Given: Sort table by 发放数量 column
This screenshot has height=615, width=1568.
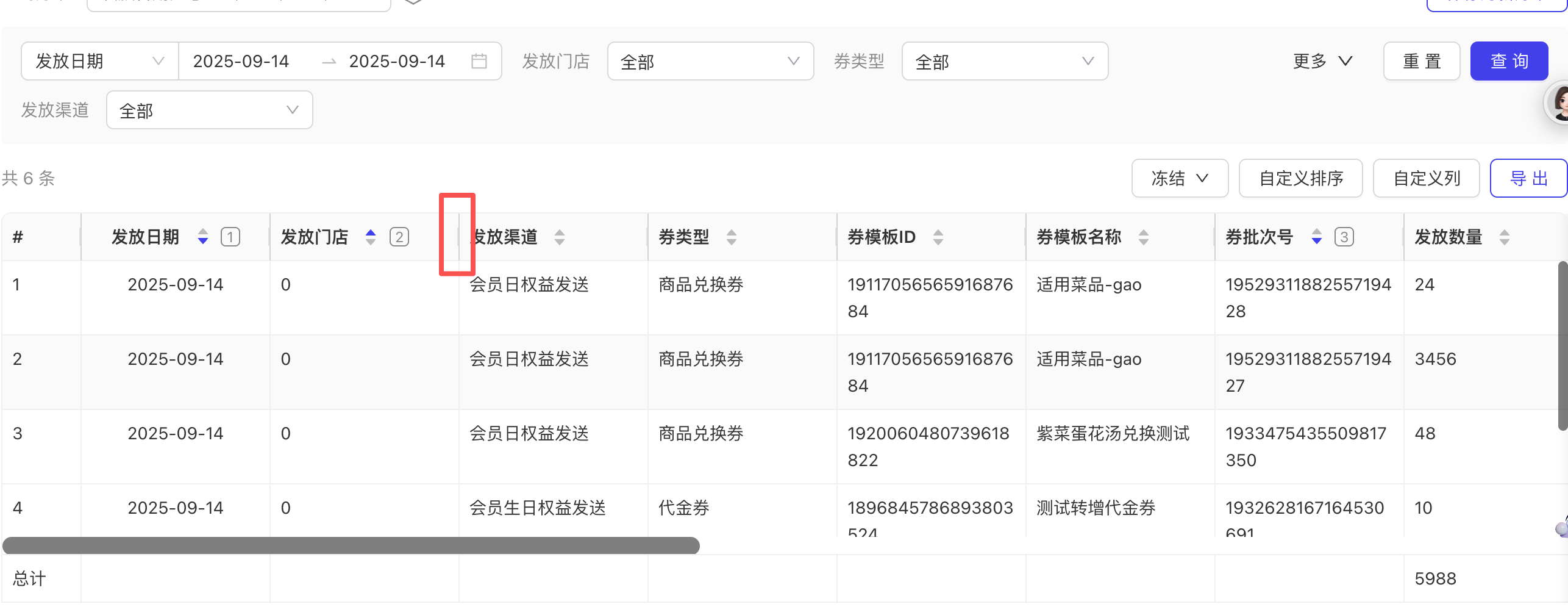Looking at the screenshot, I should [1504, 237].
